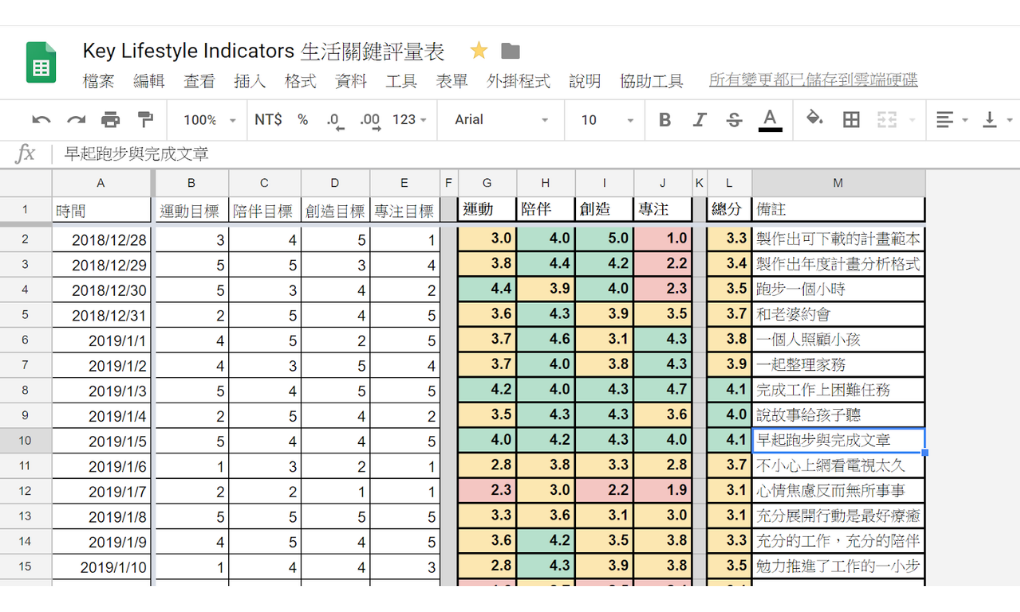Open the 資料 menu

point(351,81)
